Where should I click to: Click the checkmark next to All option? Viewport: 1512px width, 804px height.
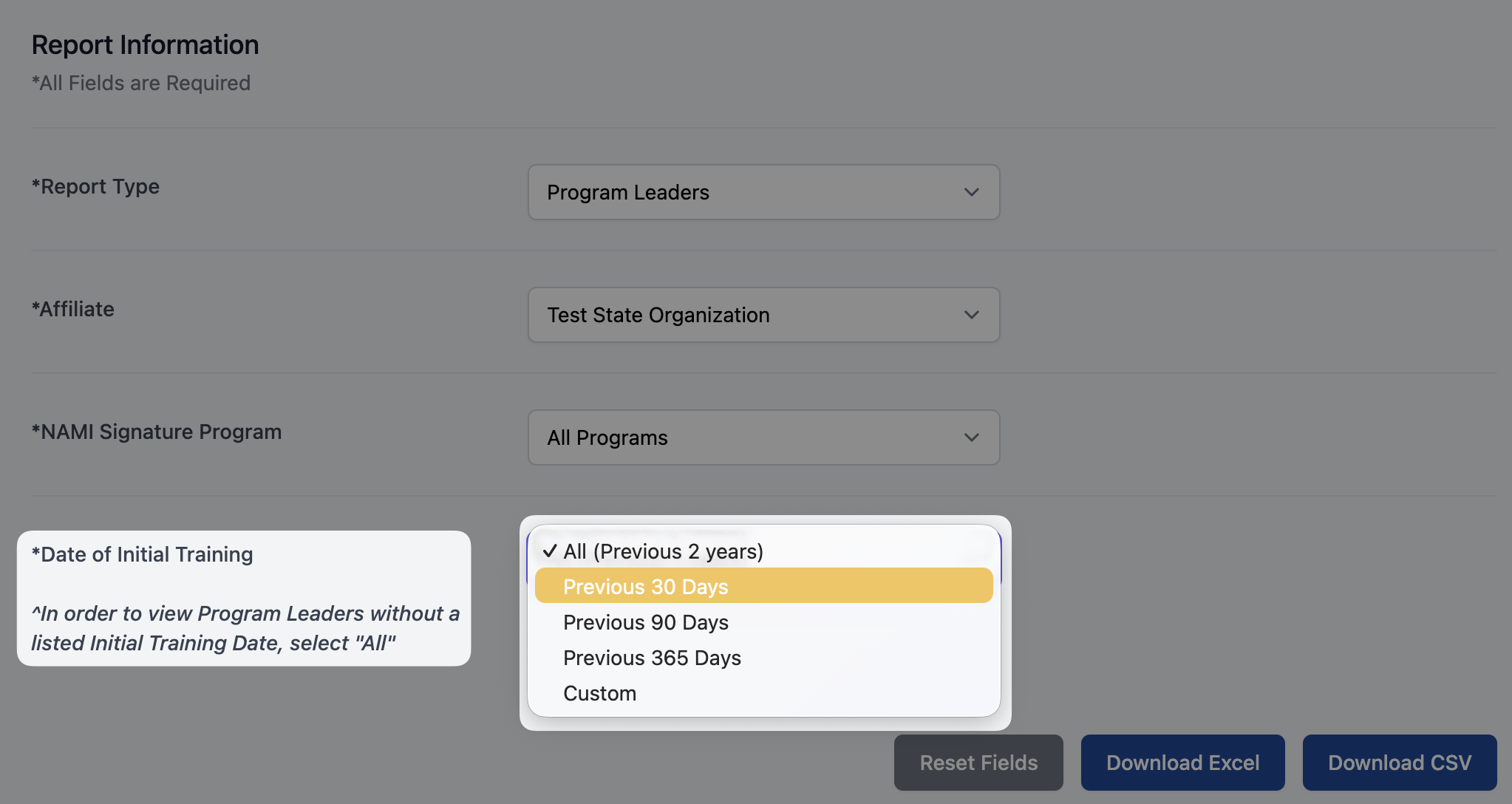[549, 551]
